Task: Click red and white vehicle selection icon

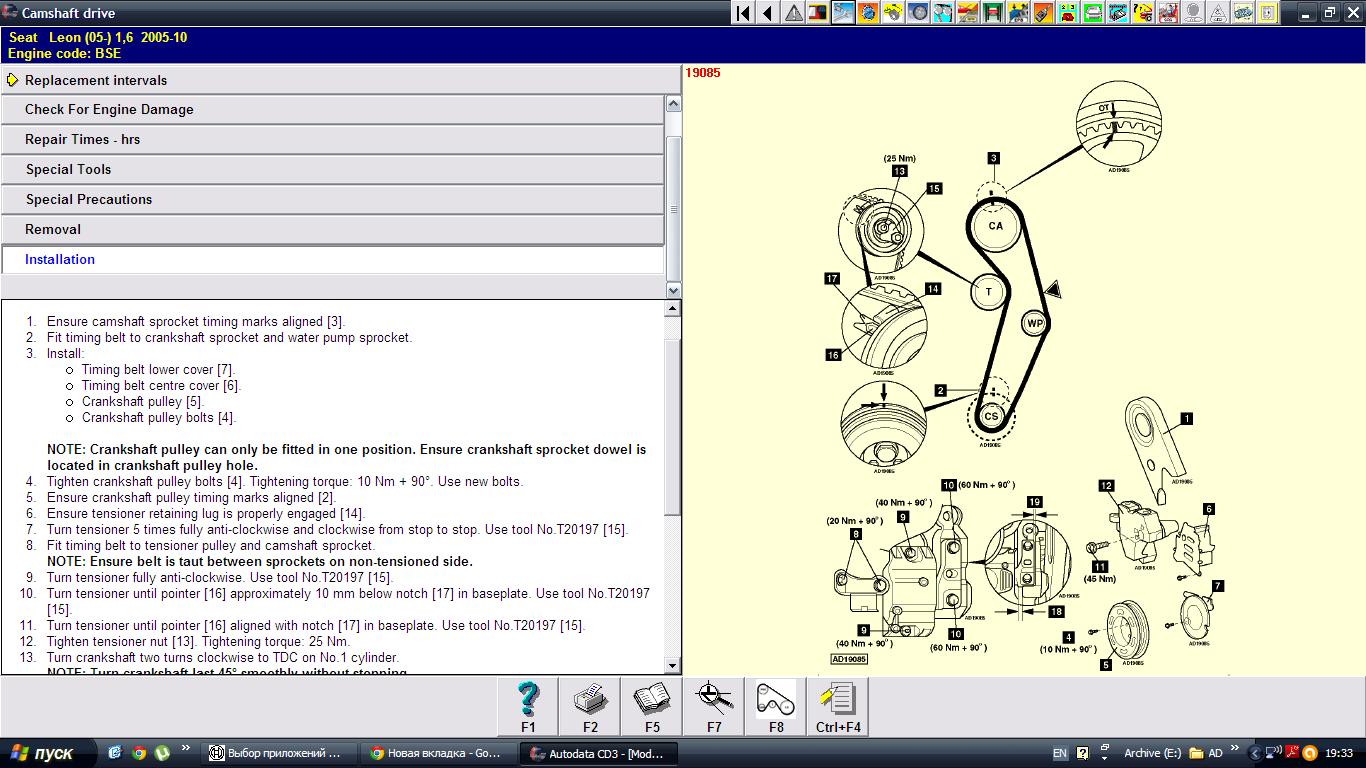Action: pyautogui.click(x=818, y=13)
